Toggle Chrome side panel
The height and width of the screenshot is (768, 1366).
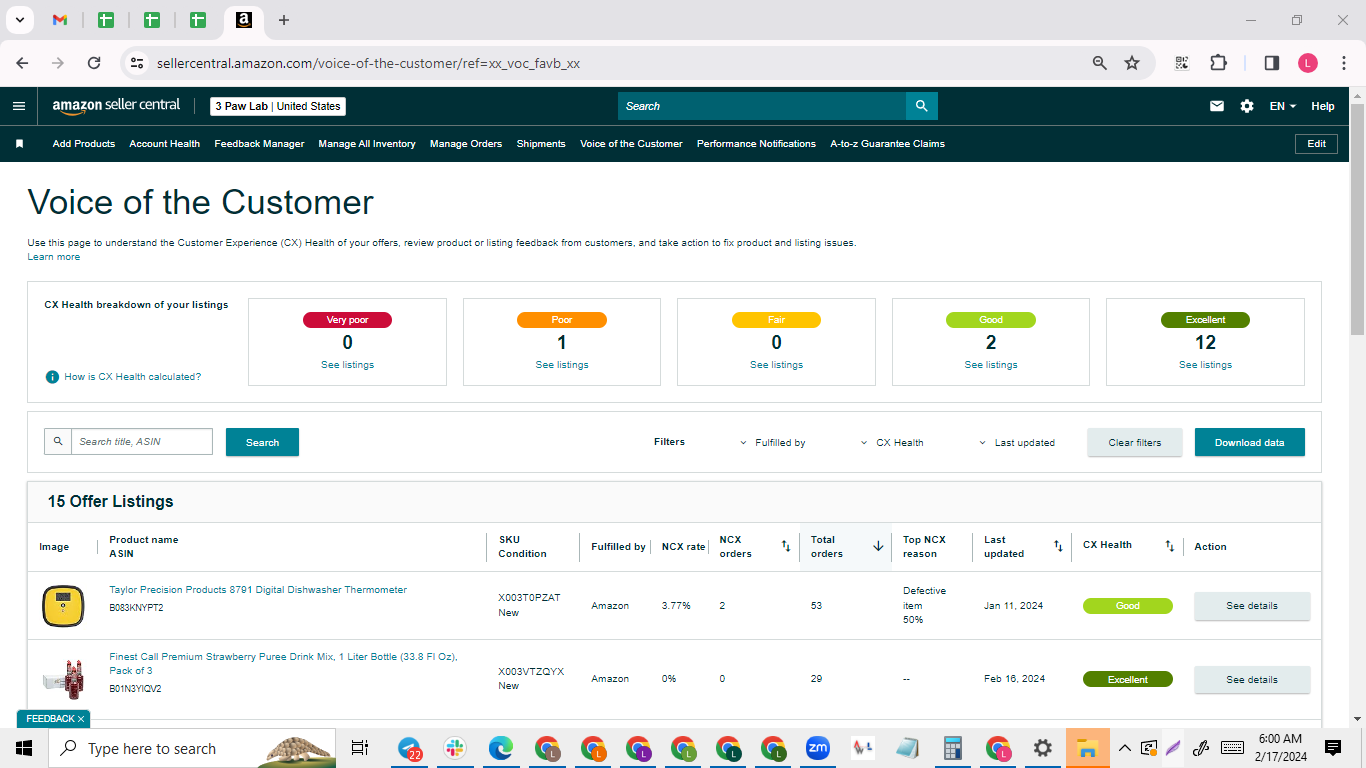[1272, 63]
